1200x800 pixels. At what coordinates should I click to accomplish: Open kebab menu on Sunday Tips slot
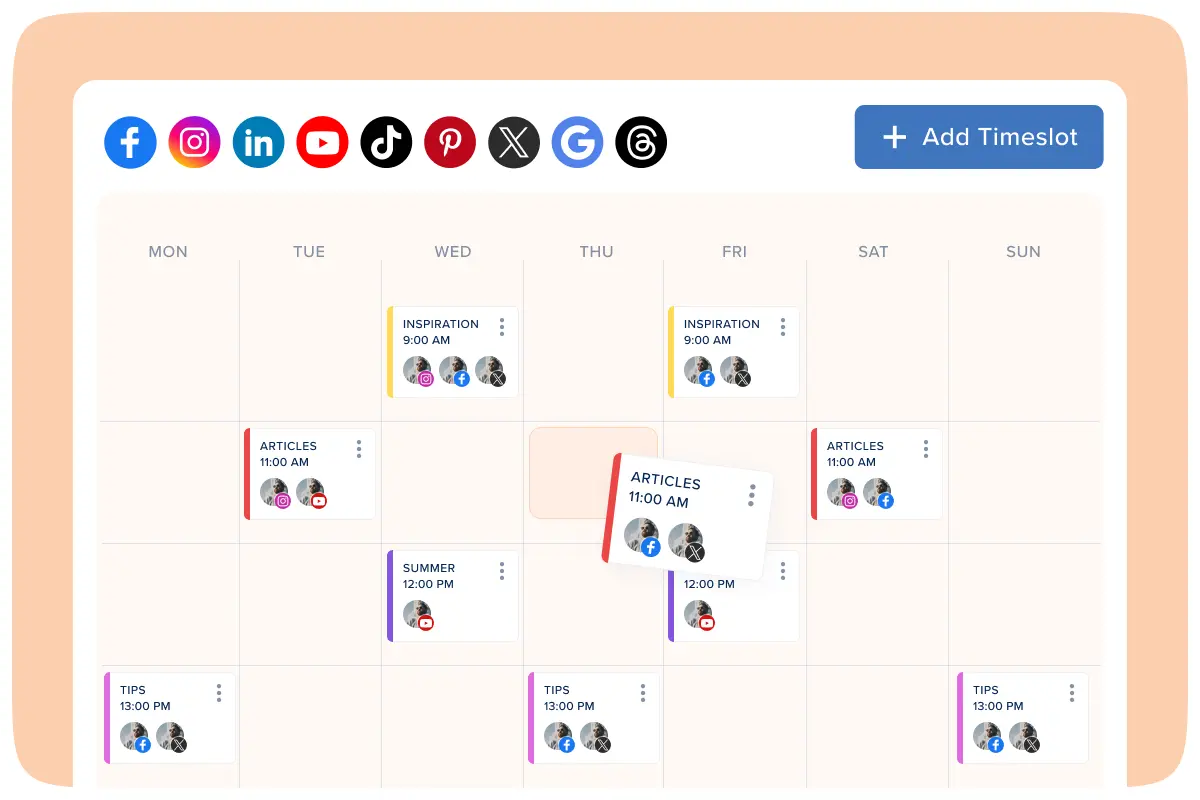pos(1072,693)
